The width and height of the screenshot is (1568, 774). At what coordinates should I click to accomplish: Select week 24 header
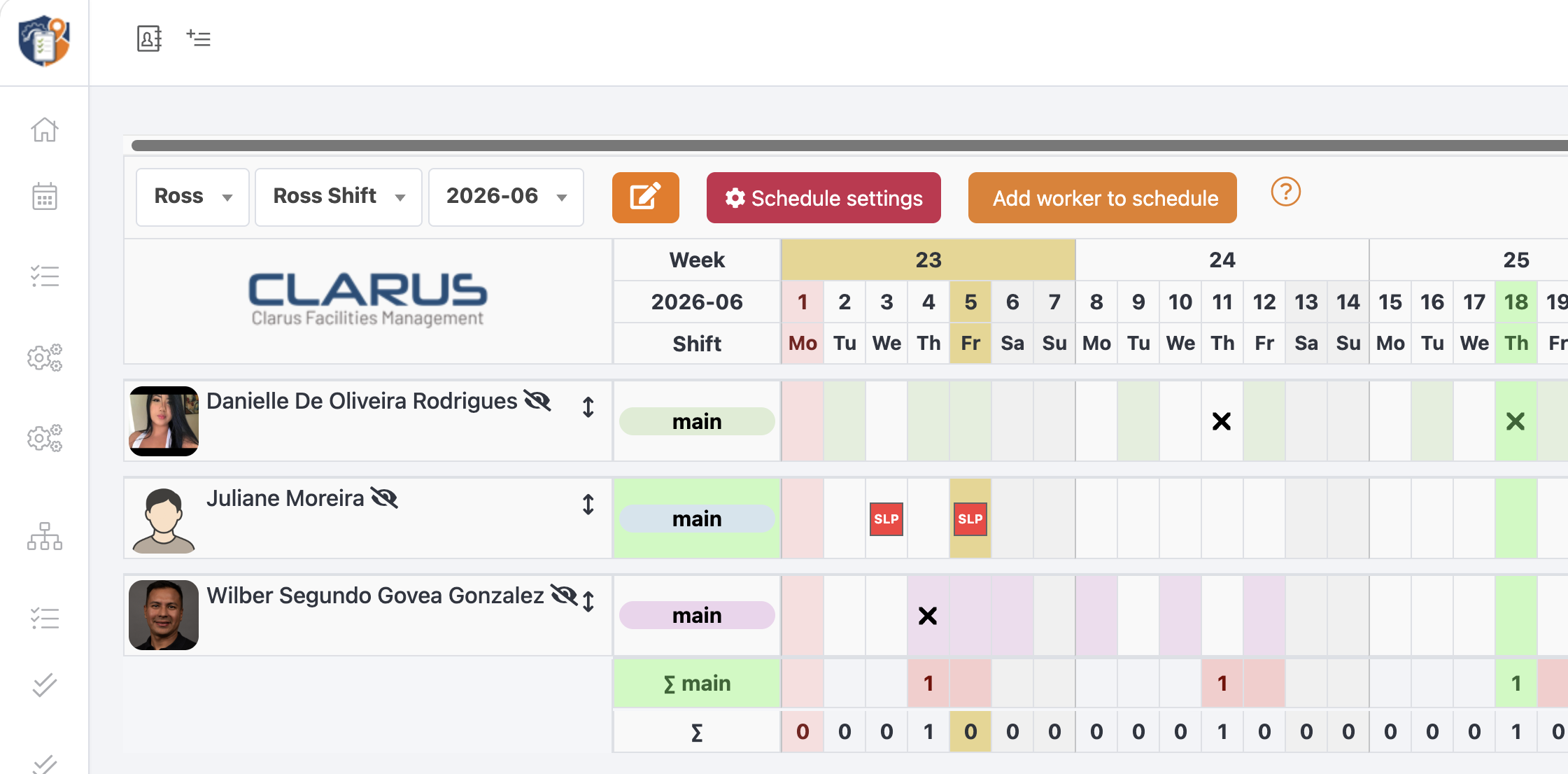click(1222, 260)
